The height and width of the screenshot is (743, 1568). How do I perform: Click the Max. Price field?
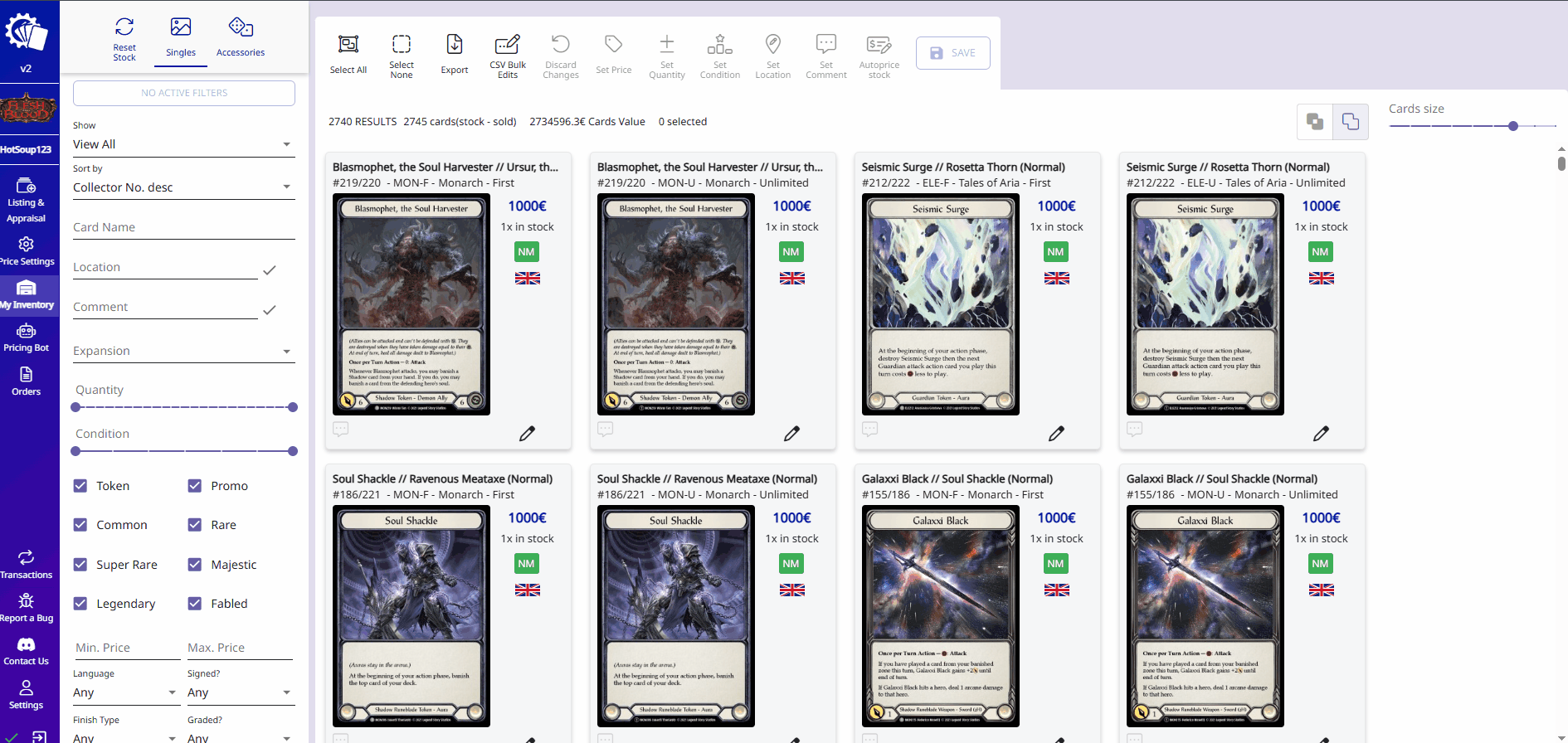click(241, 648)
